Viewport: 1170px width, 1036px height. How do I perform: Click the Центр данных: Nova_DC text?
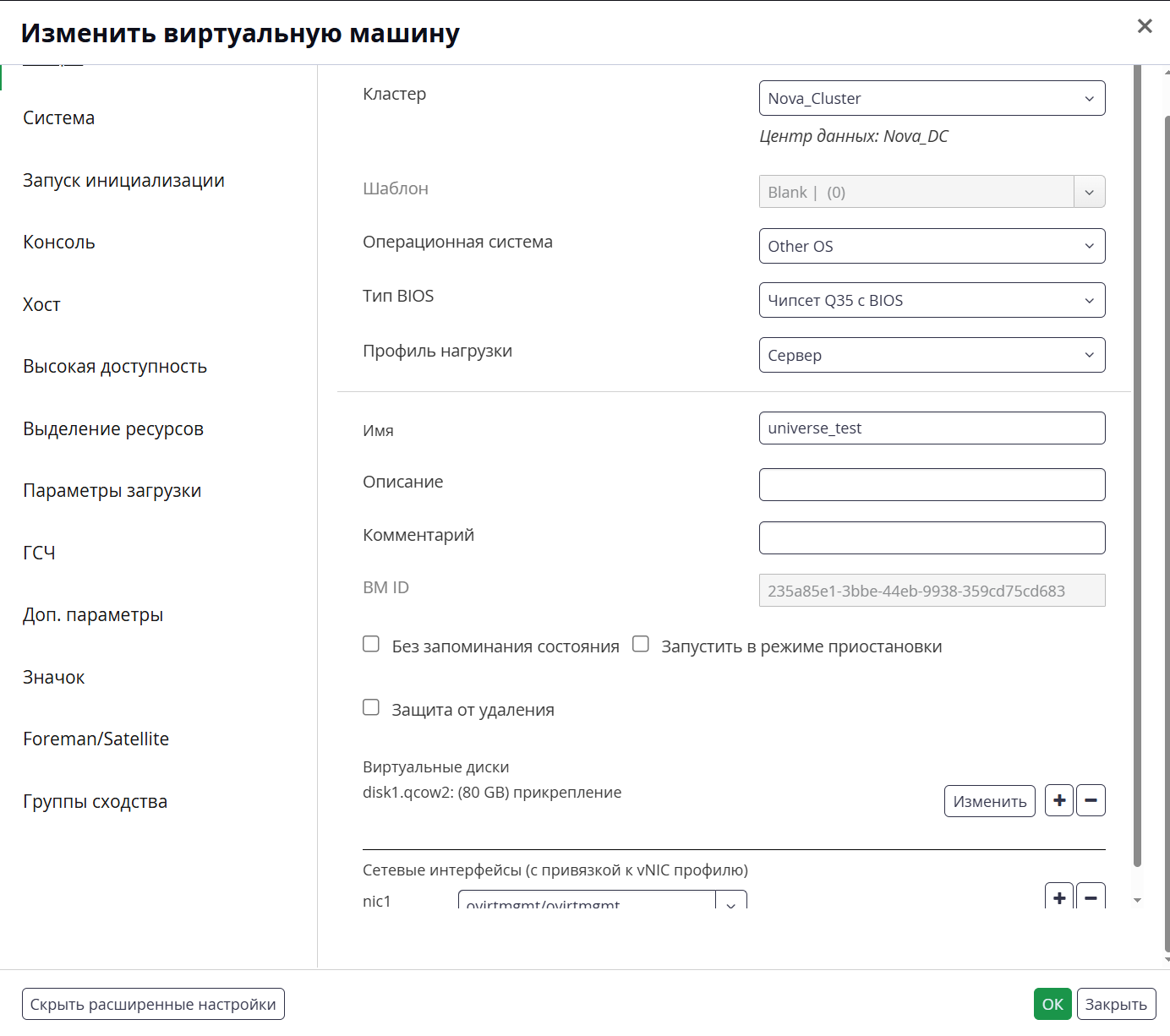854,136
